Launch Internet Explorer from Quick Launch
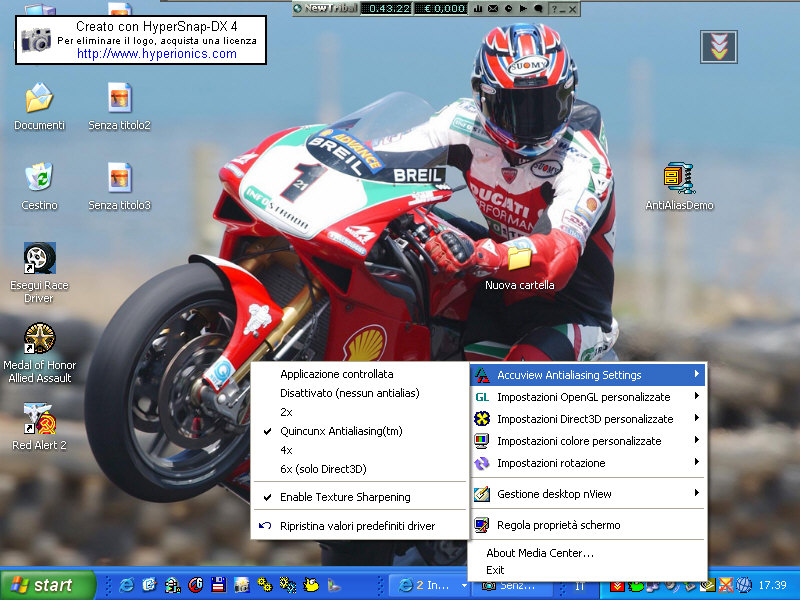 coord(127,585)
